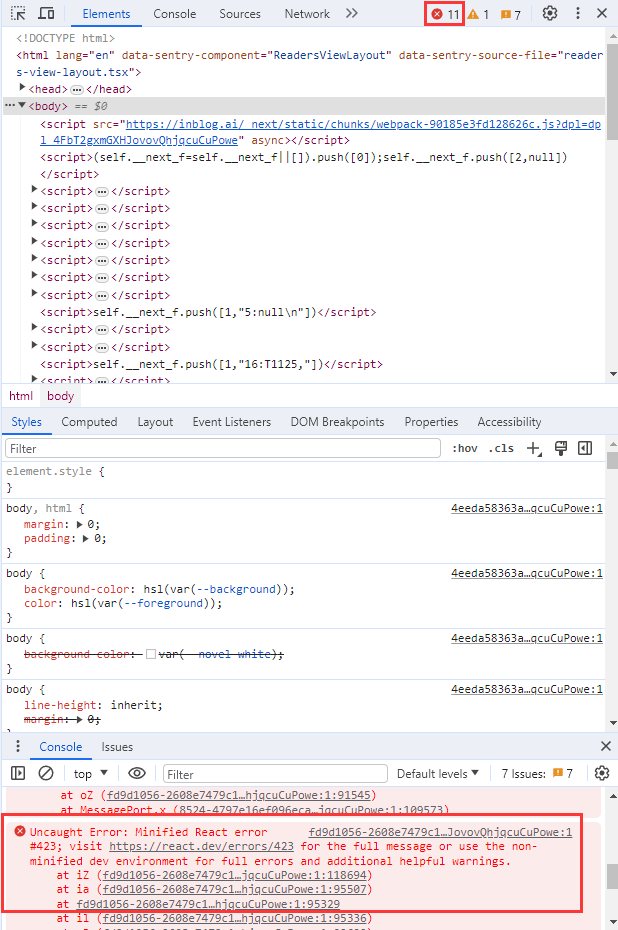Click the 11 errors counter
Image resolution: width=618 pixels, height=930 pixels.
(x=445, y=14)
